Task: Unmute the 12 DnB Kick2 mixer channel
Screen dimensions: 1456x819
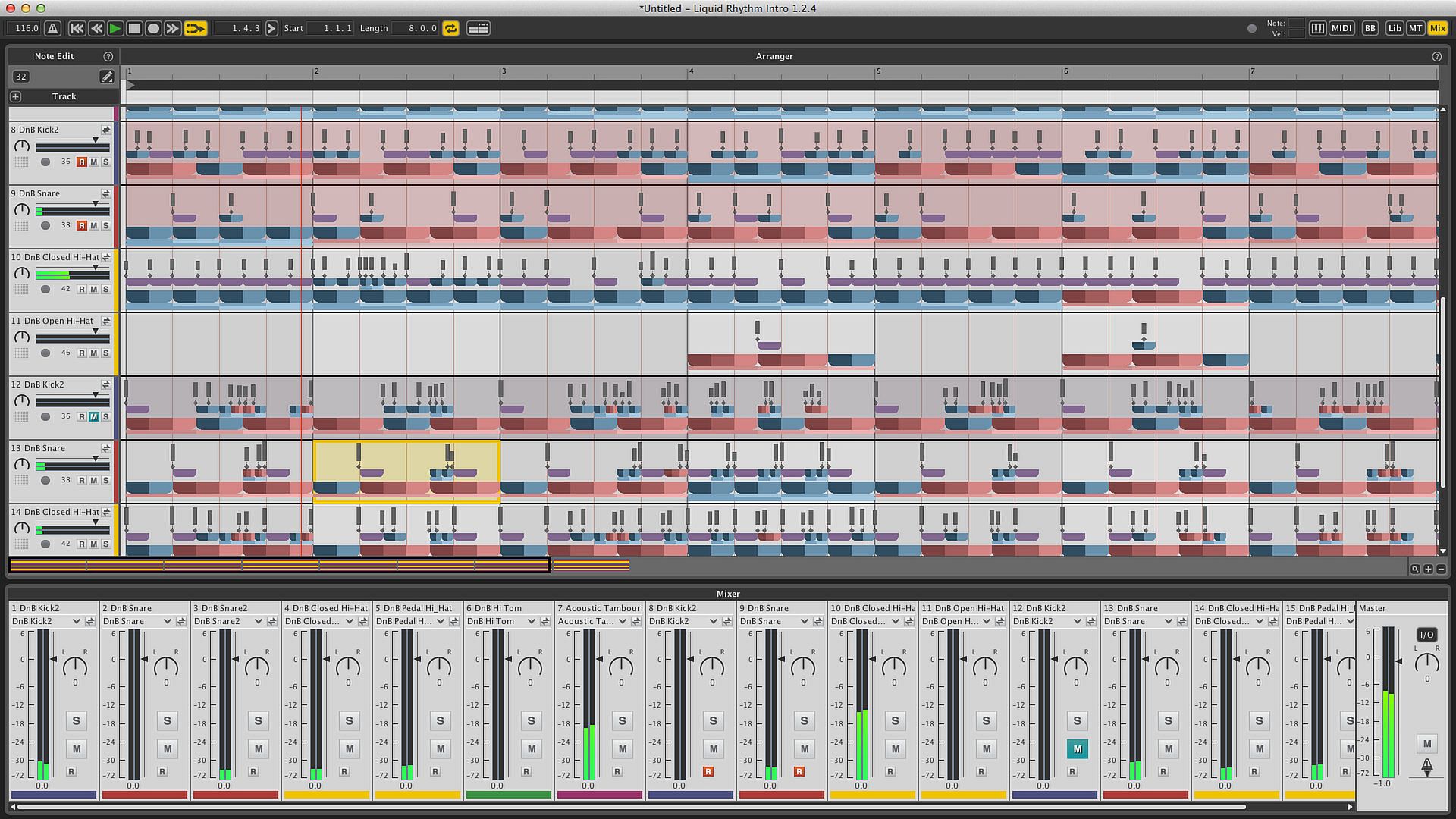Action: [x=1077, y=748]
